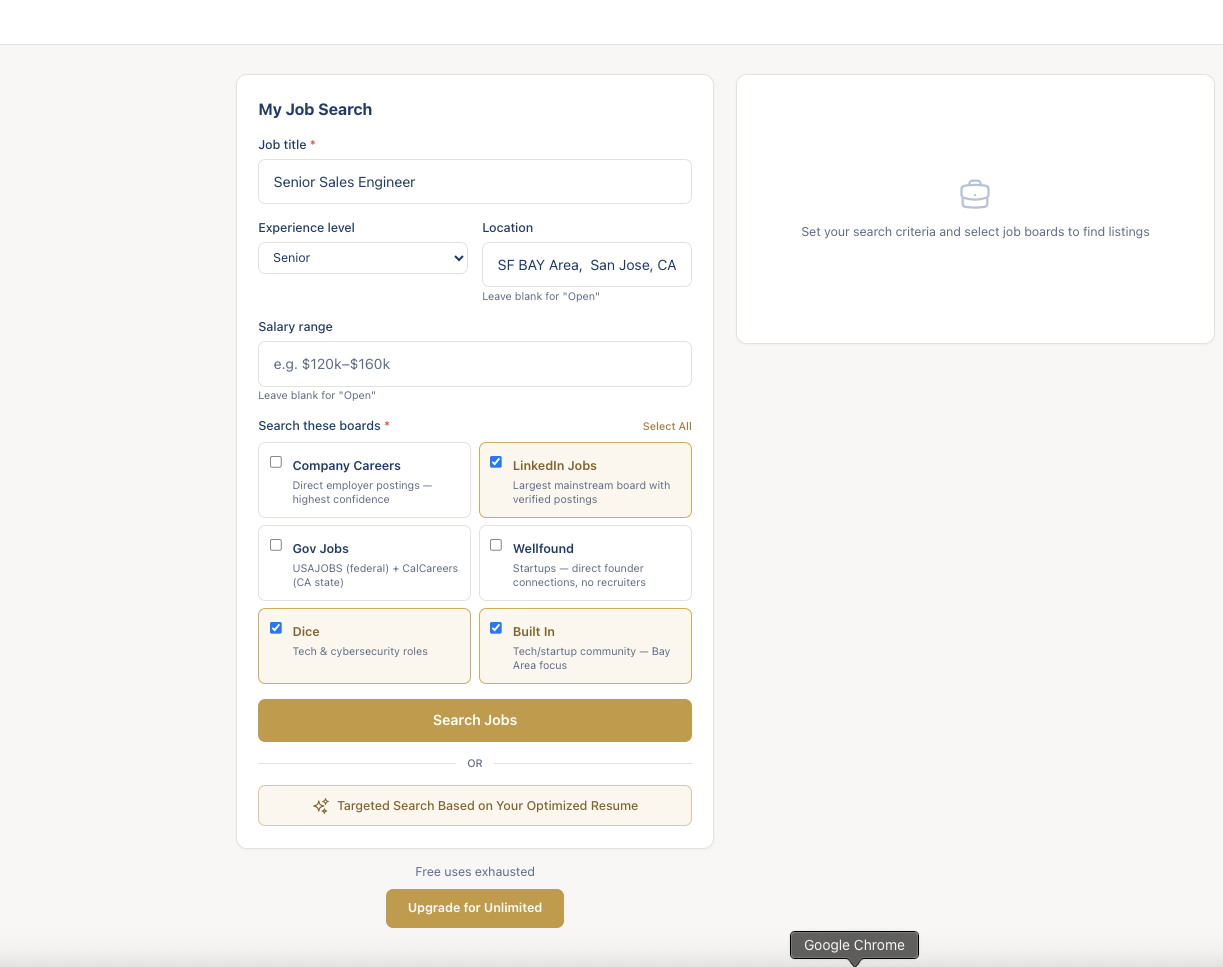Uncheck the Built In board
The image size is (1223, 967).
(x=496, y=627)
